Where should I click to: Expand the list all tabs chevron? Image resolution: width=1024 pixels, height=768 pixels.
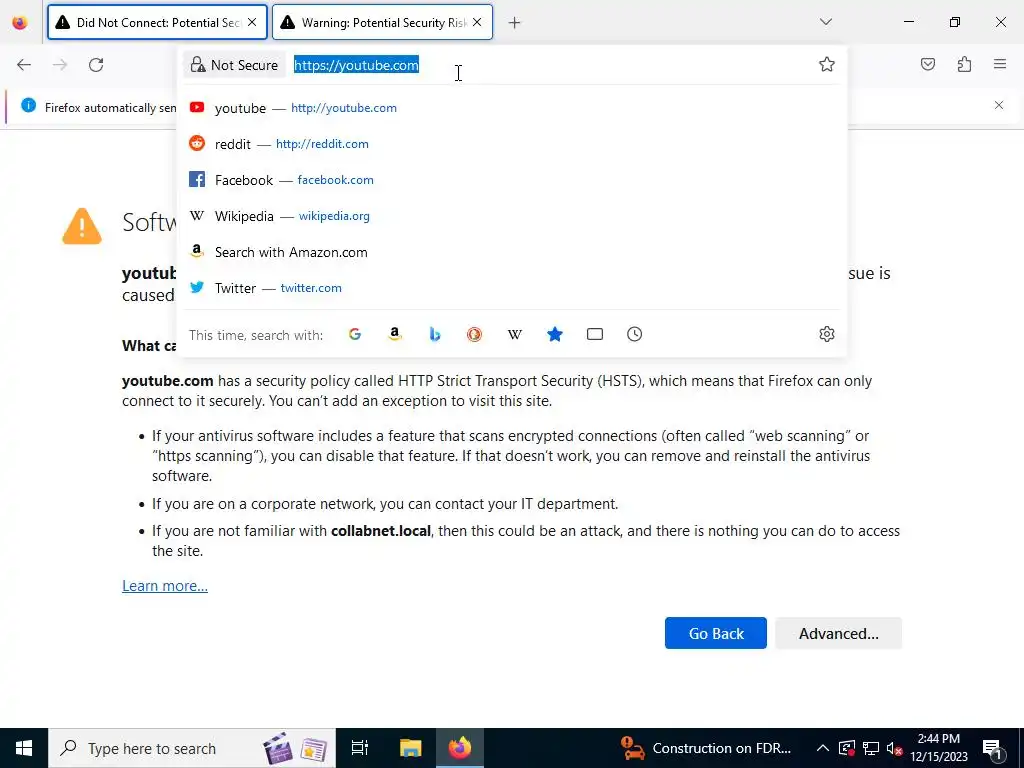pos(825,22)
